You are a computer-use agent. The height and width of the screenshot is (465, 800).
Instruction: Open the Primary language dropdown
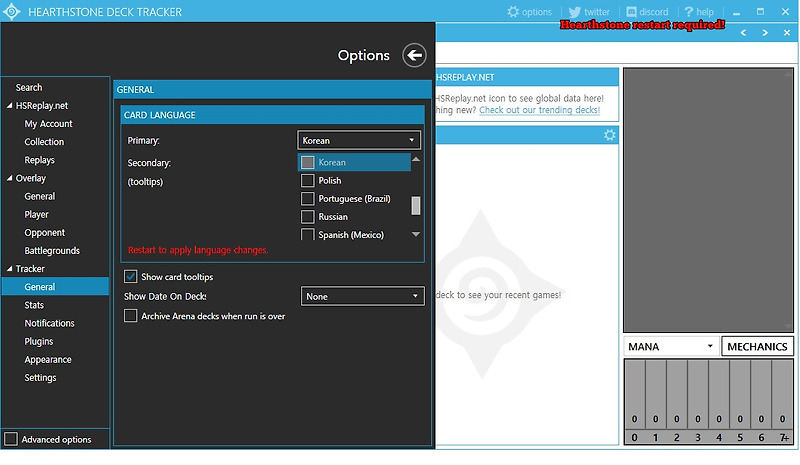point(359,140)
